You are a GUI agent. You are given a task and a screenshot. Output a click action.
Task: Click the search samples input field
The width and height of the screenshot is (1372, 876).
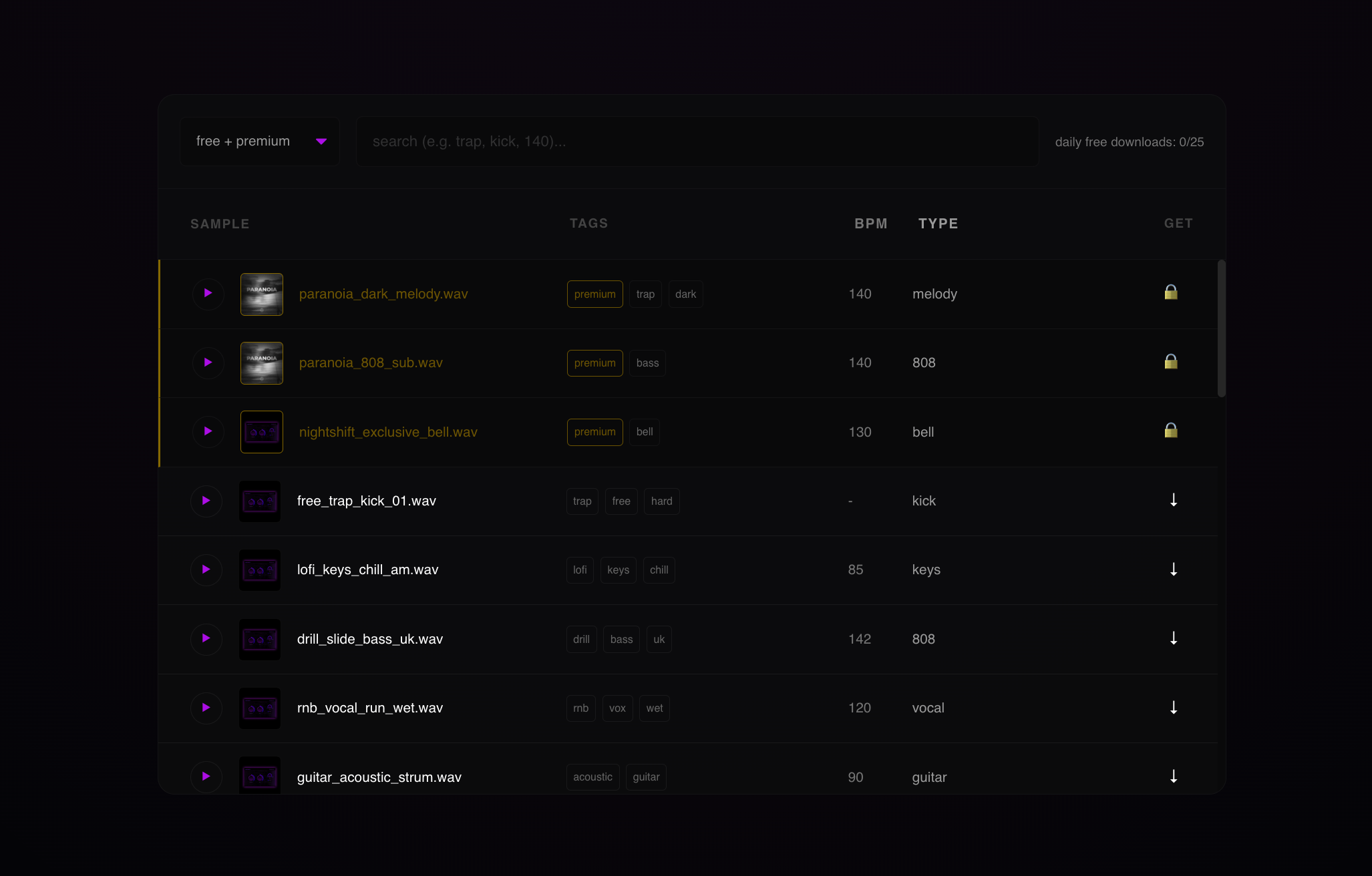coord(697,141)
